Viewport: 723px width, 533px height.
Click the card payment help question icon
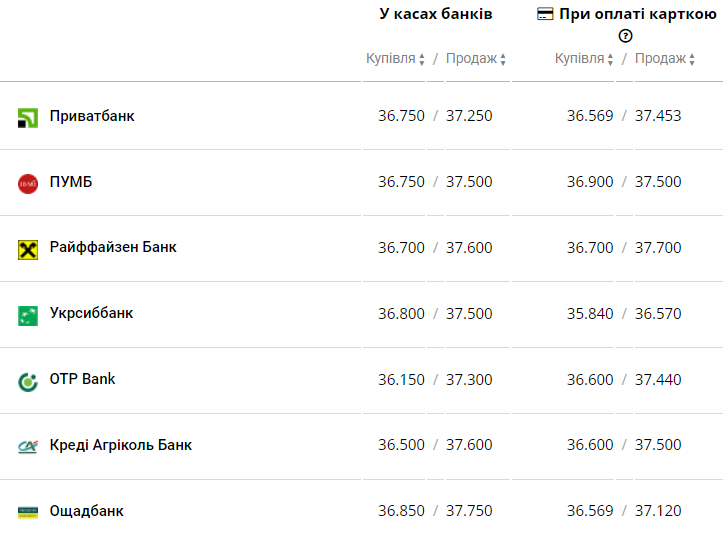pos(625,36)
